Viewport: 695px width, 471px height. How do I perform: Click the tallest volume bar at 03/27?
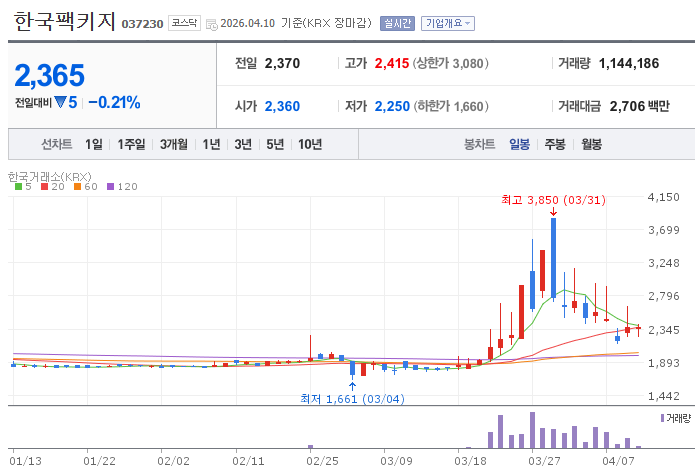pyautogui.click(x=532, y=430)
